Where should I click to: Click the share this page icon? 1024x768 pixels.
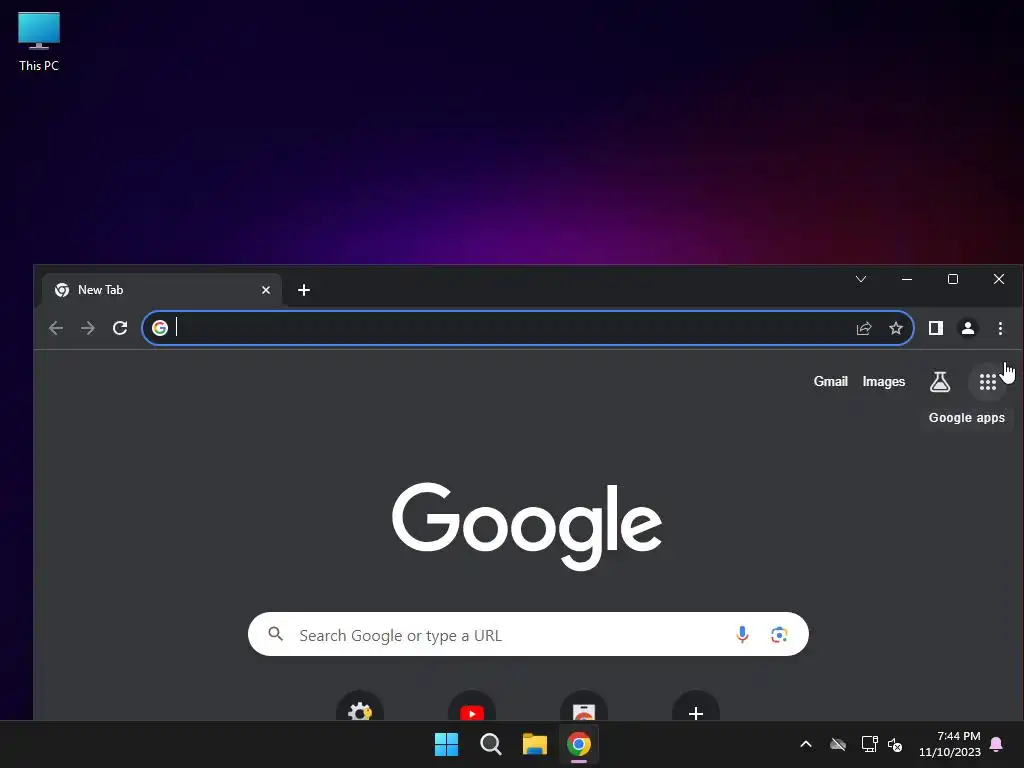pyautogui.click(x=864, y=328)
